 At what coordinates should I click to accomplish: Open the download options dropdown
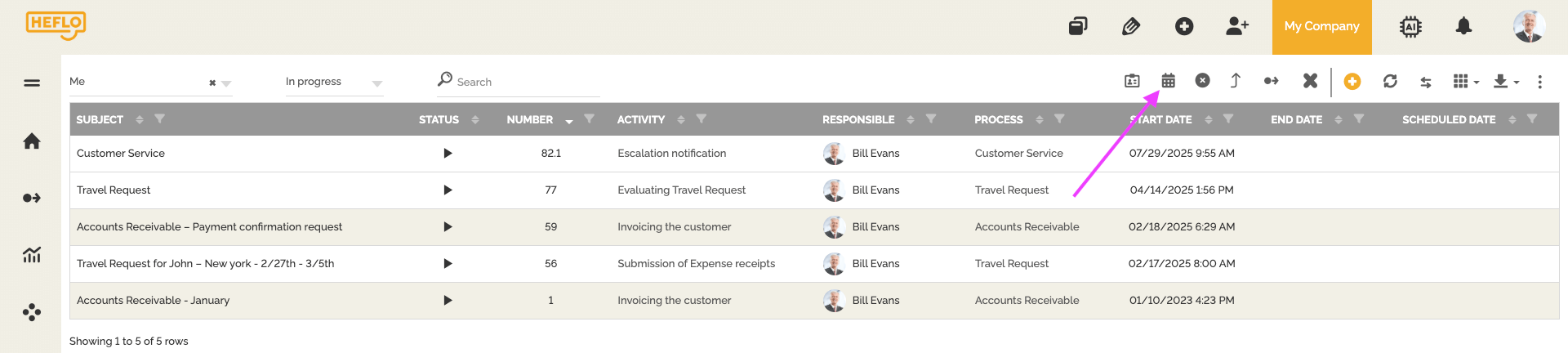[1506, 81]
